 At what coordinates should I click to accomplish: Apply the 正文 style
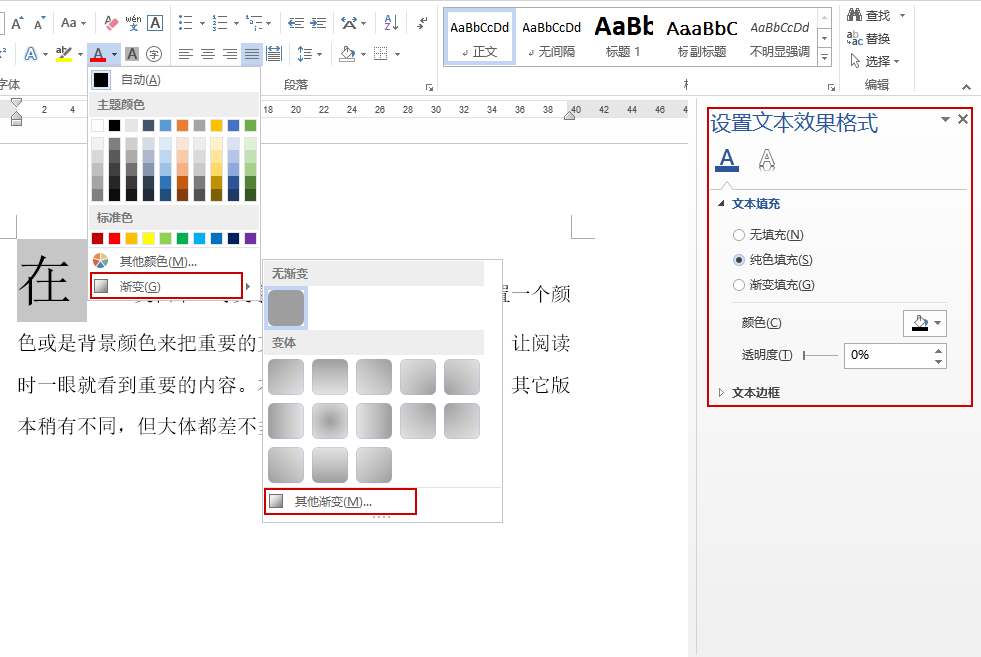[x=479, y=38]
